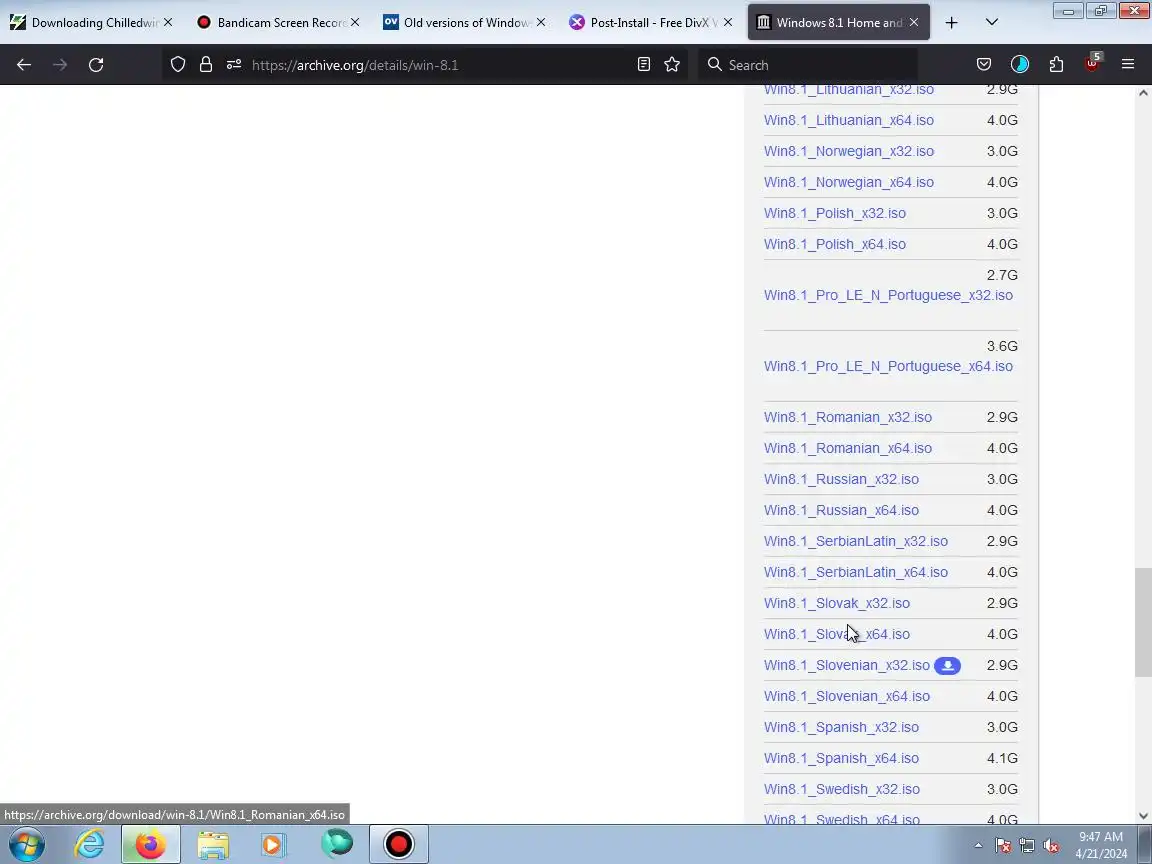Open a new browser tab
The height and width of the screenshot is (864, 1152).
951,23
